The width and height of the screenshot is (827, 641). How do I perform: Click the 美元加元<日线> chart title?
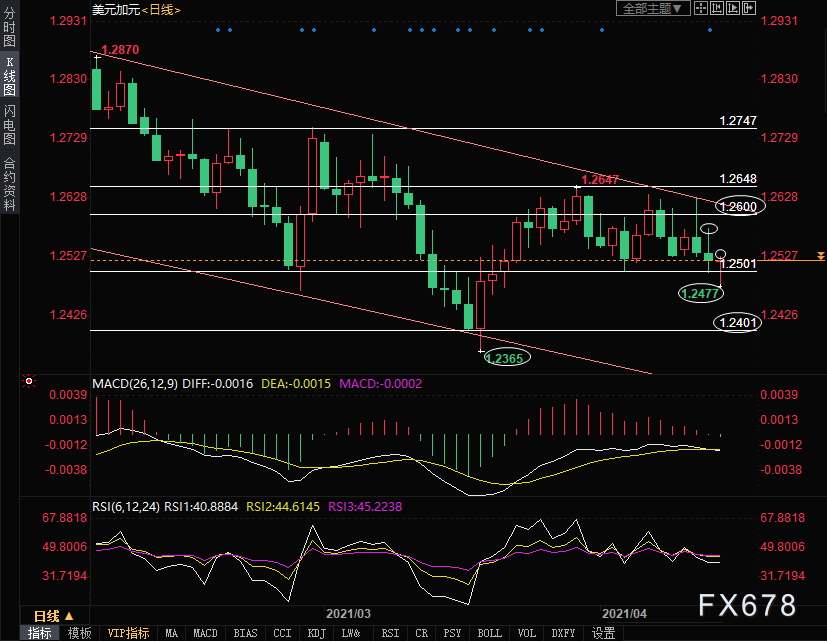point(136,9)
